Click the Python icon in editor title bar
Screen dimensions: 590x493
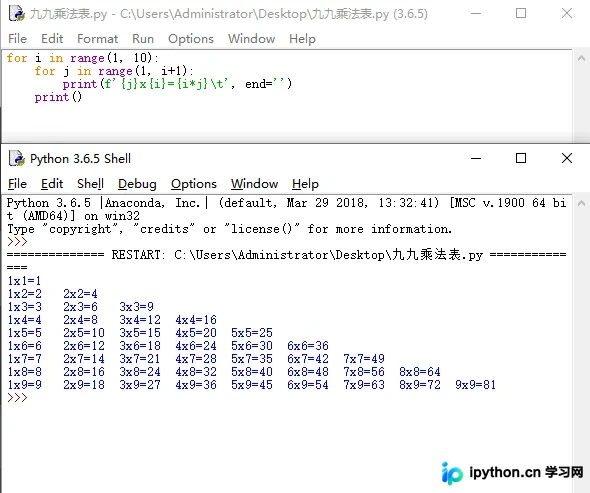pyautogui.click(x=17, y=14)
